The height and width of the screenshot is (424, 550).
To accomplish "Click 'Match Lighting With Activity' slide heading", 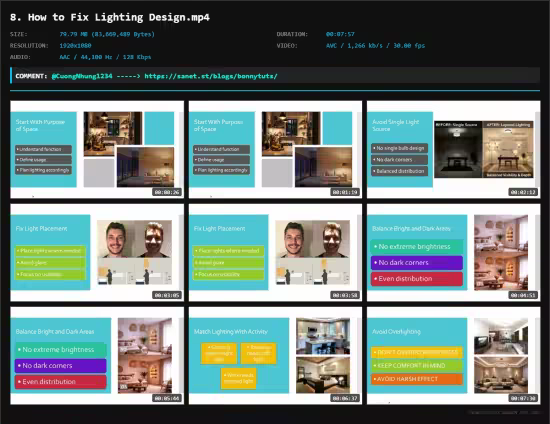I will 230,331.
